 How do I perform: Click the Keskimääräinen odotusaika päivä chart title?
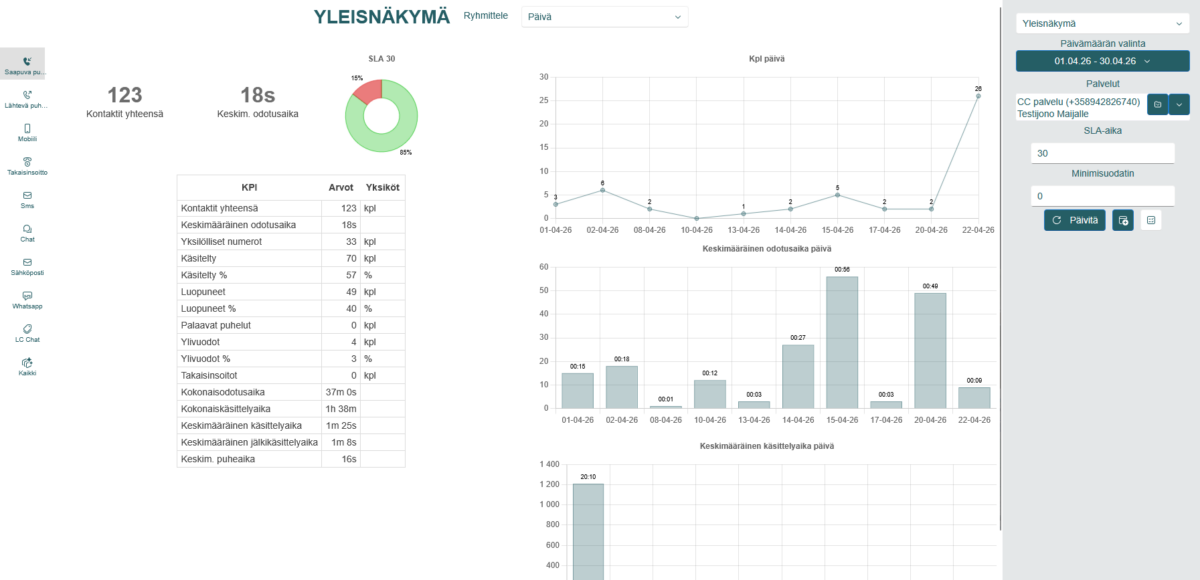click(x=767, y=248)
